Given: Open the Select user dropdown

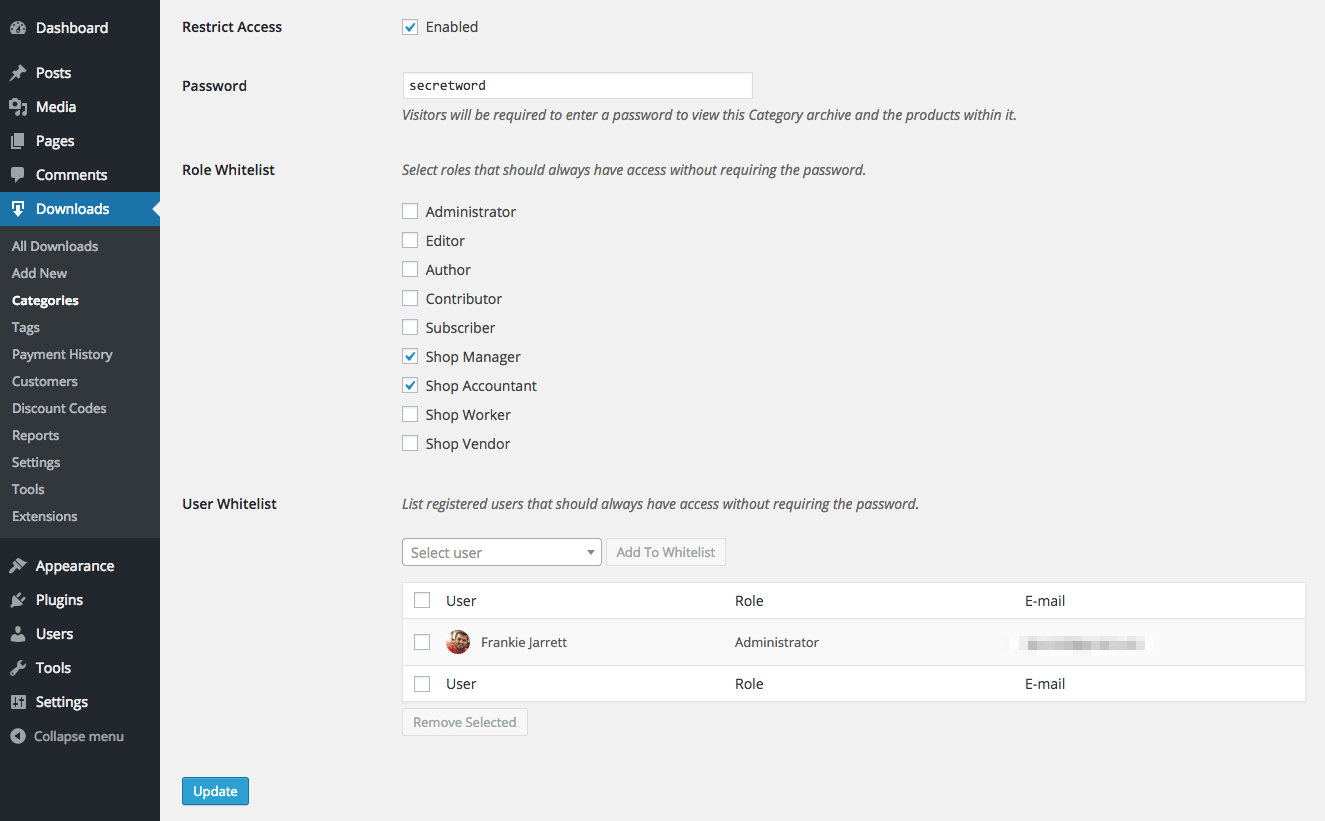Looking at the screenshot, I should click(x=501, y=552).
